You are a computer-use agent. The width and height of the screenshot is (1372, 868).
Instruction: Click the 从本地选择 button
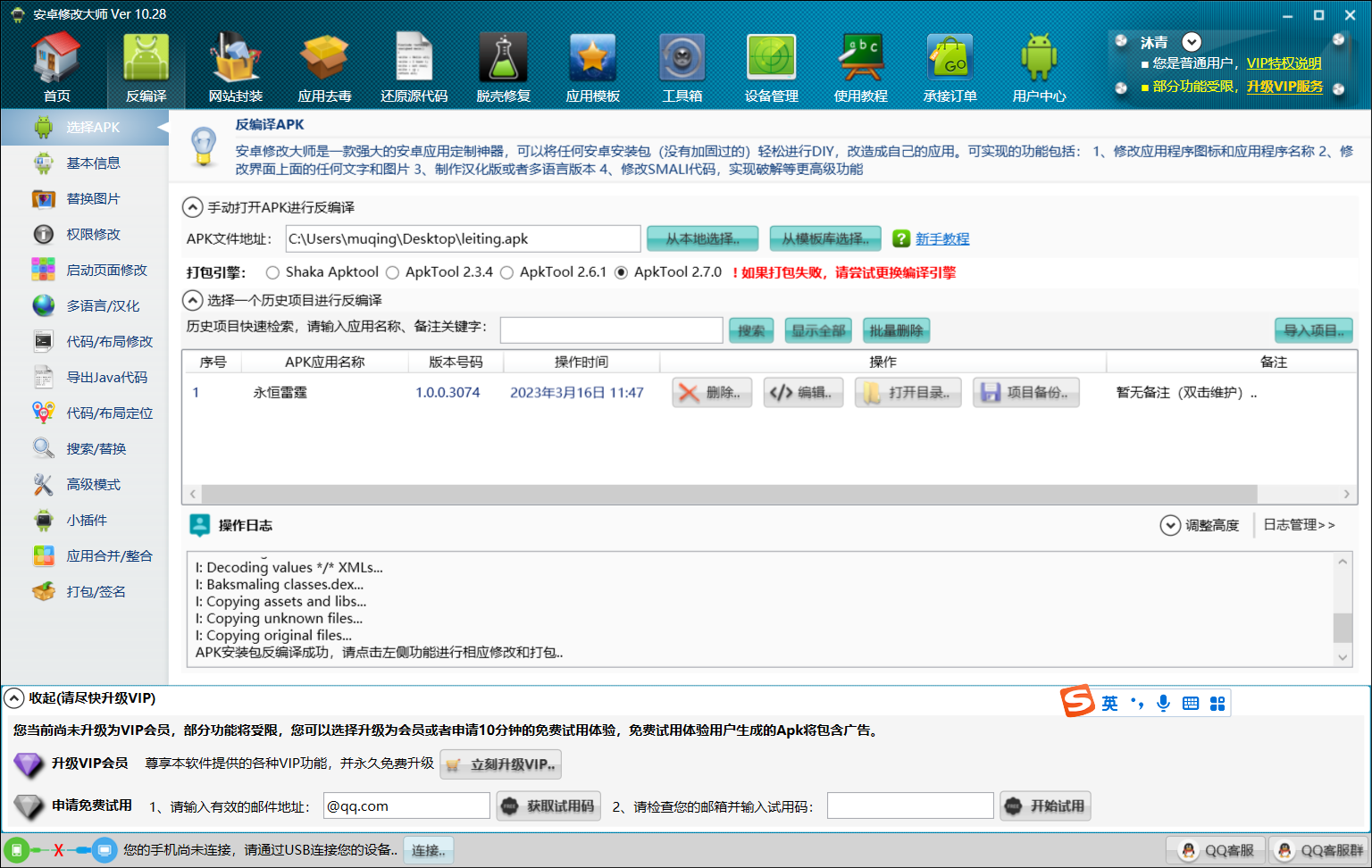pos(703,238)
